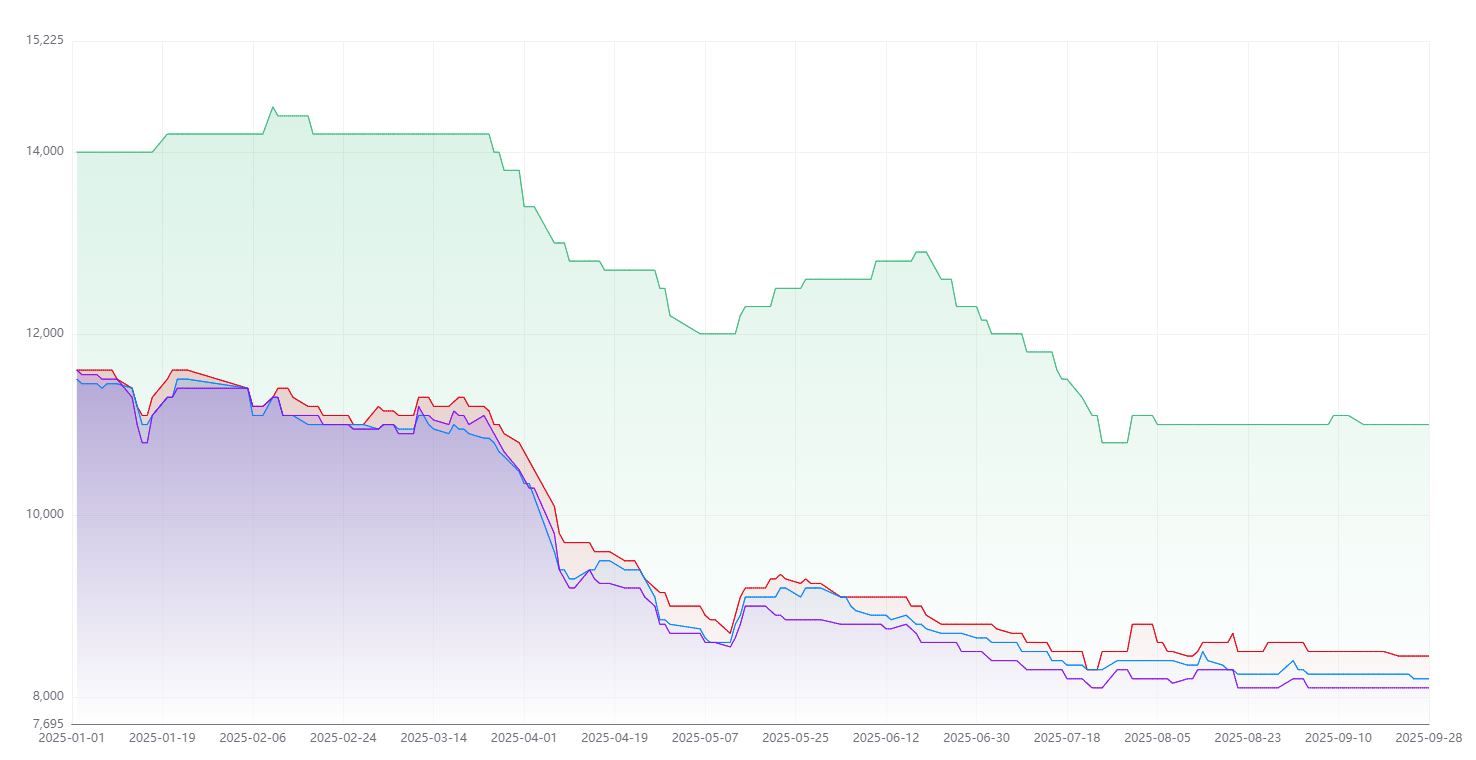Select the 2025-08-23 date label
1476x760 pixels.
click(x=1248, y=737)
